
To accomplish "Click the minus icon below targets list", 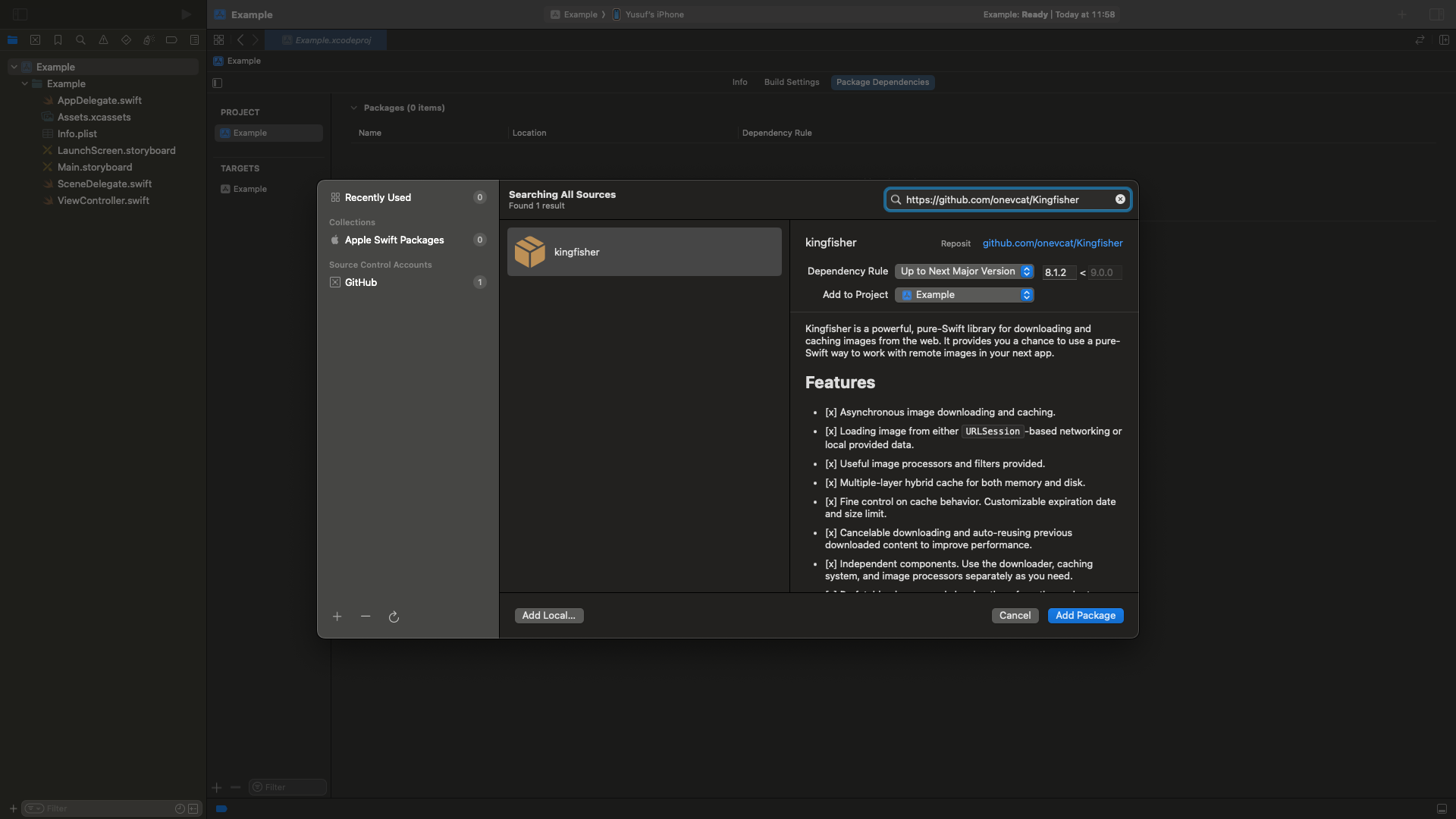I will pos(235,787).
